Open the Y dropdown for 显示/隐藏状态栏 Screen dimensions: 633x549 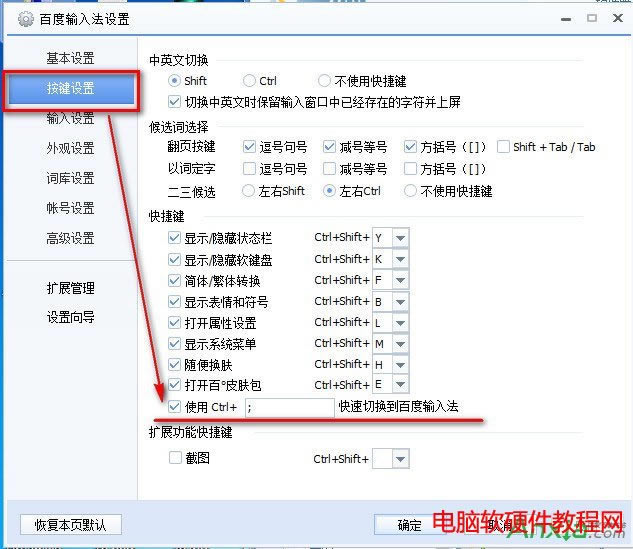pyautogui.click(x=400, y=238)
